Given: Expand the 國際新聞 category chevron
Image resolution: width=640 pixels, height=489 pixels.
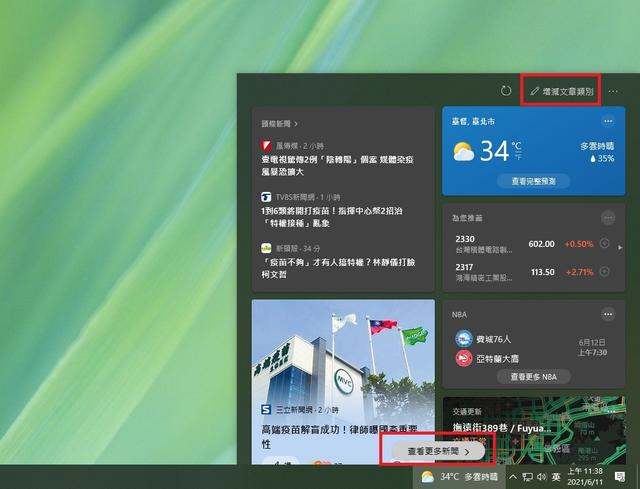Looking at the screenshot, I should point(297,124).
